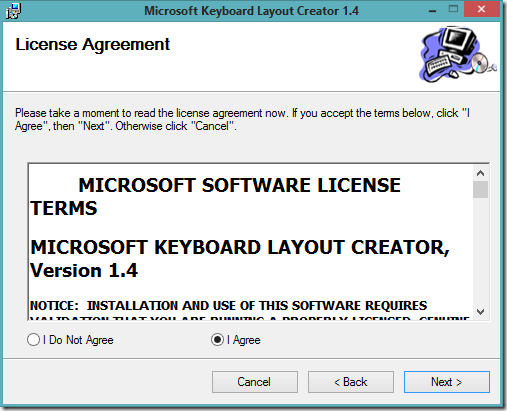Screen dimensions: 507x411
Task: Click the "Microsoft Keyboard Layout Creator 1.4" title bar
Action: (x=251, y=11)
